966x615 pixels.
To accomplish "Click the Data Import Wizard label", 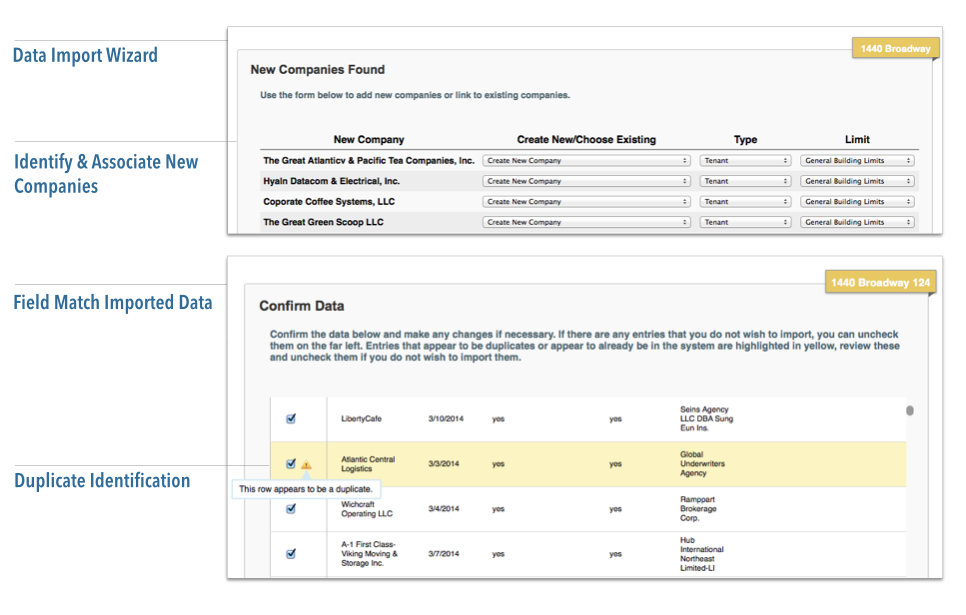I will (x=85, y=55).
